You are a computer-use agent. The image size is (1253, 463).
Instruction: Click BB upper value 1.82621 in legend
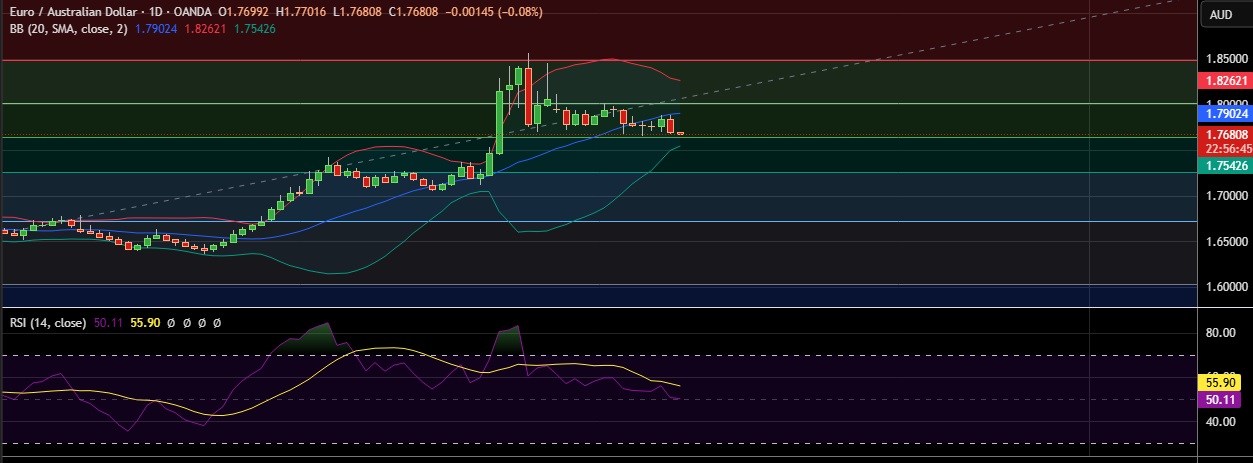tap(205, 29)
